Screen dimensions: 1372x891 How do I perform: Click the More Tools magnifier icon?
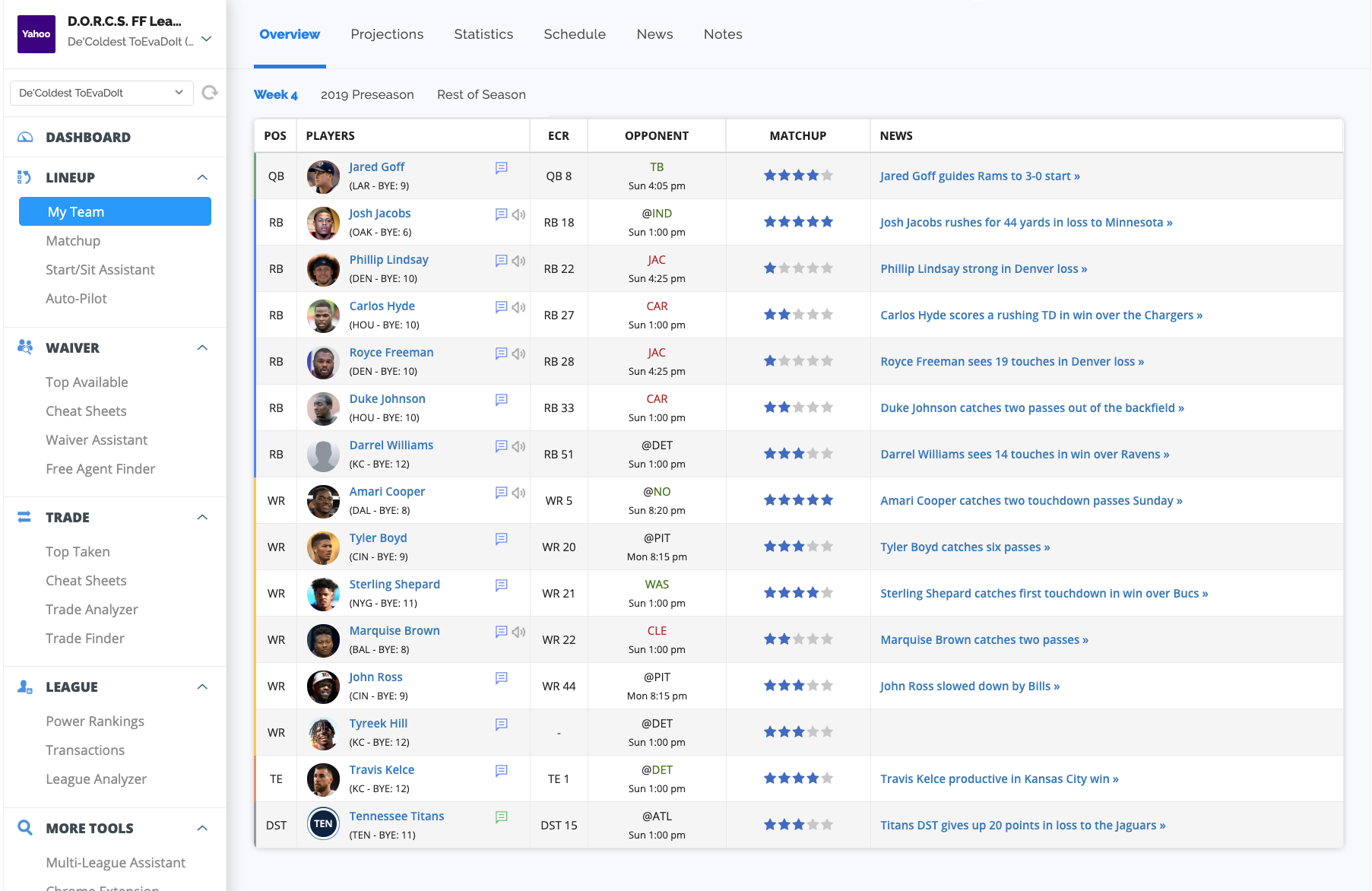tap(25, 828)
